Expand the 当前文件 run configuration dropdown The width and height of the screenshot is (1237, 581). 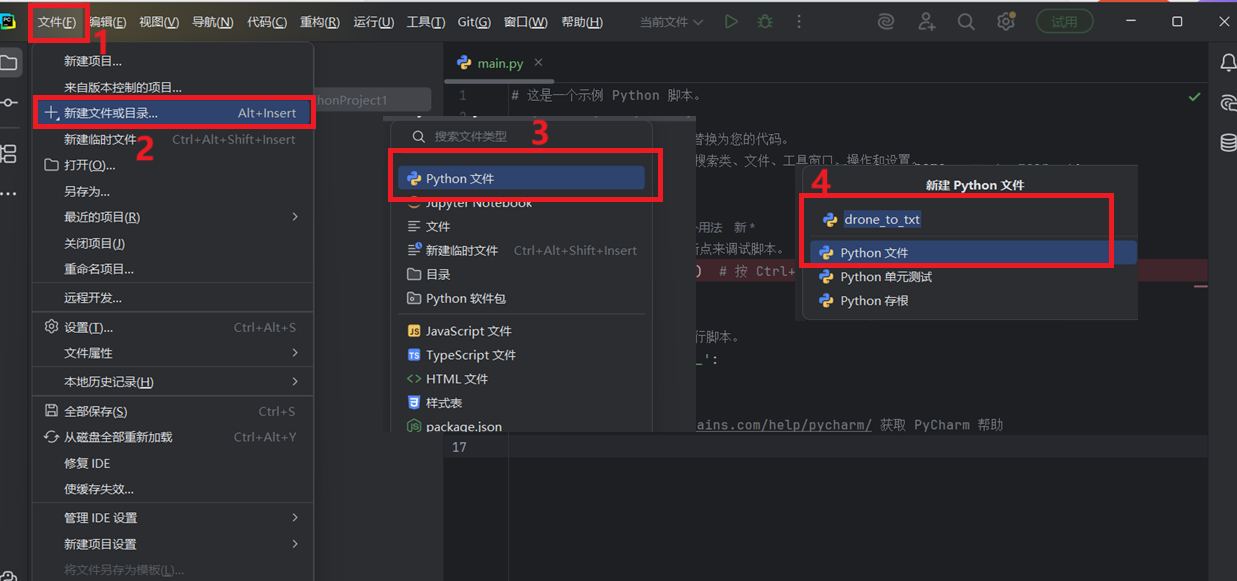pos(671,22)
